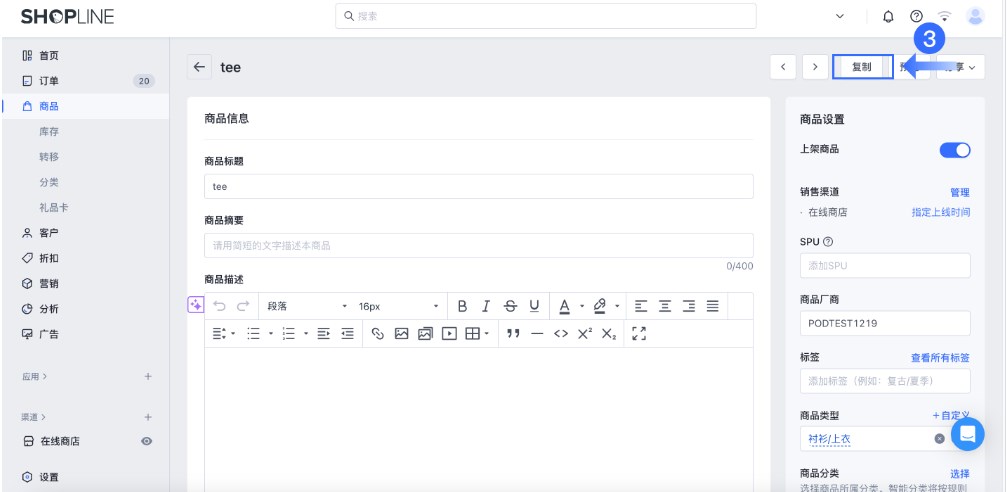Screen dimensions: 1007x492
Task: Align text left in editor
Action: point(641,306)
